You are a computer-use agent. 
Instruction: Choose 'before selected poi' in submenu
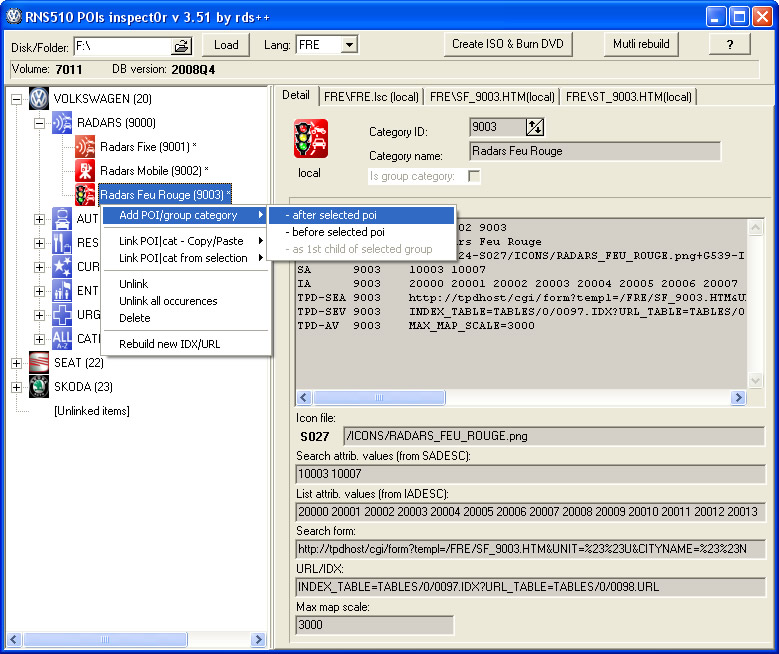[334, 232]
